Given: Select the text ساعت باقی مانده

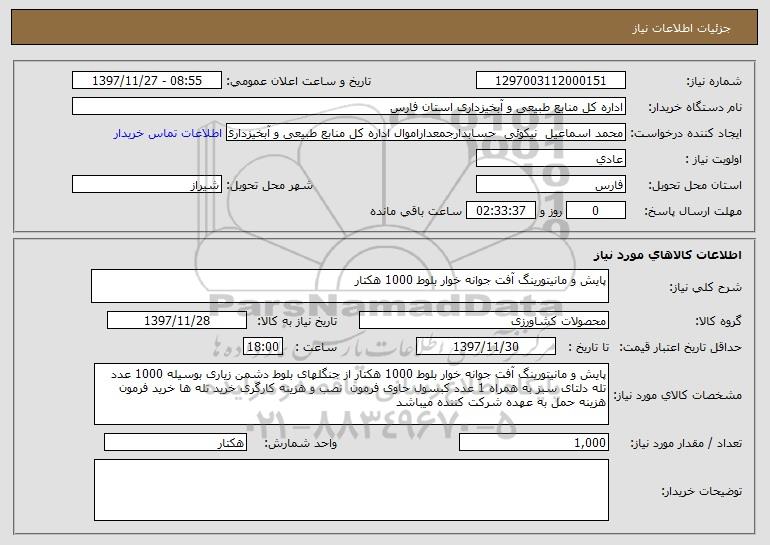Looking at the screenshot, I should tap(416, 211).
